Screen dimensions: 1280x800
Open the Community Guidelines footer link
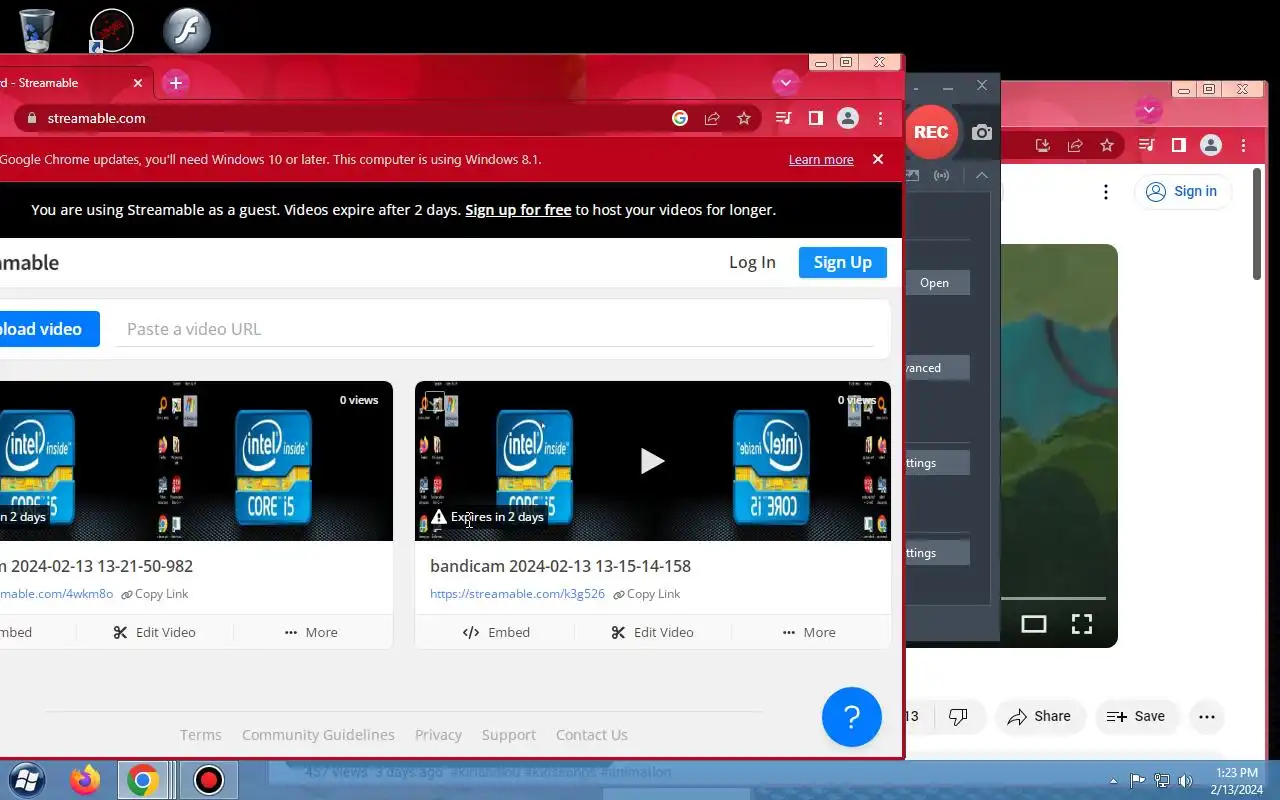point(318,735)
